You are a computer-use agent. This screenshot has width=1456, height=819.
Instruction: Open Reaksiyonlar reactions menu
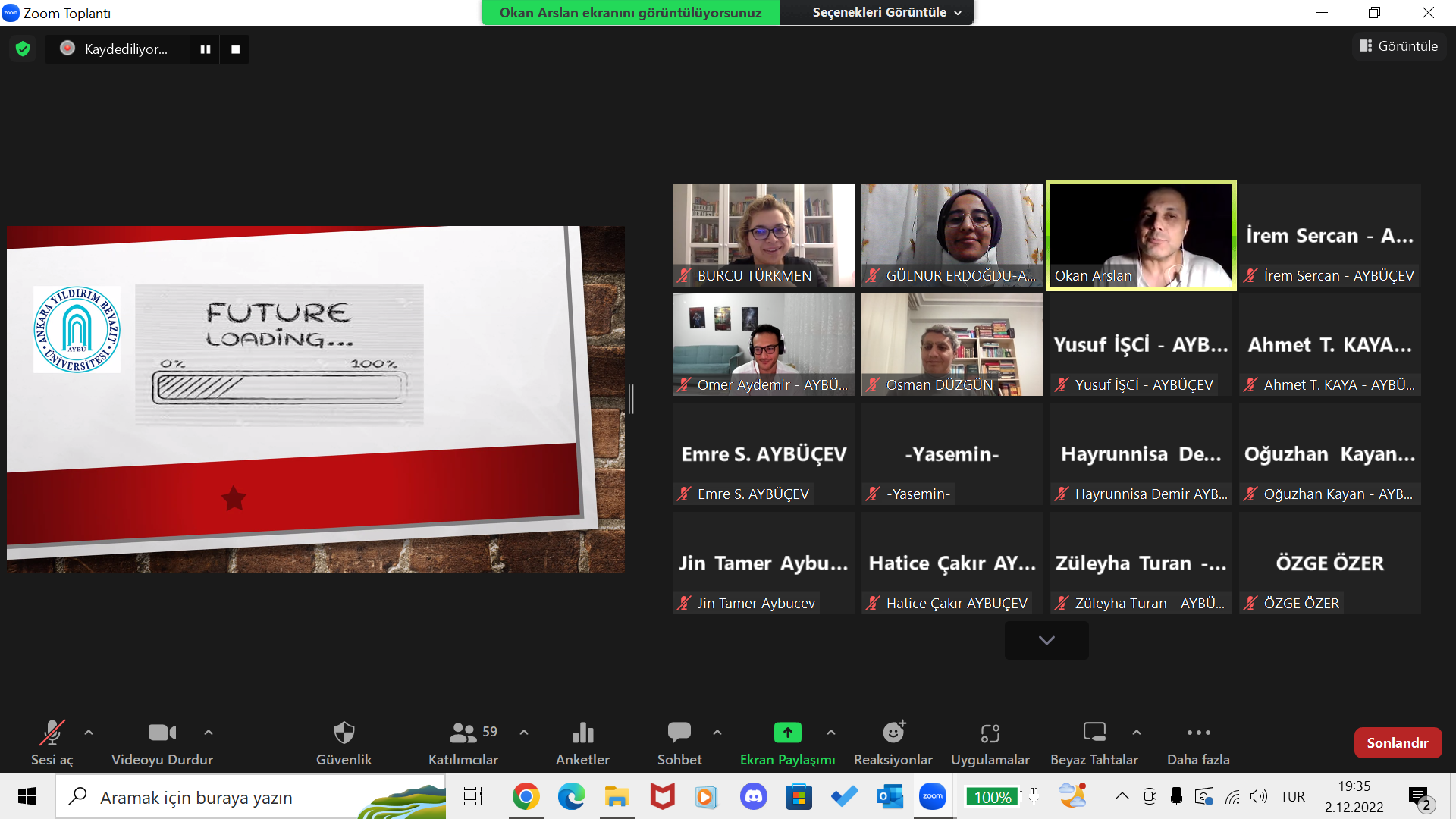click(x=893, y=733)
